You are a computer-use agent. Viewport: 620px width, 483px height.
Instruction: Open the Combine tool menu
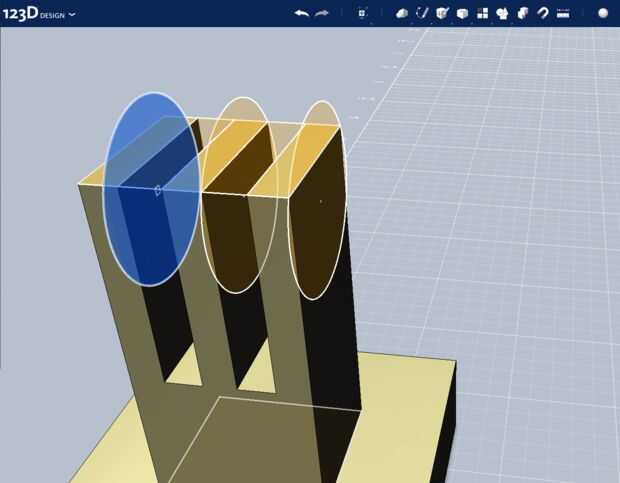point(523,13)
